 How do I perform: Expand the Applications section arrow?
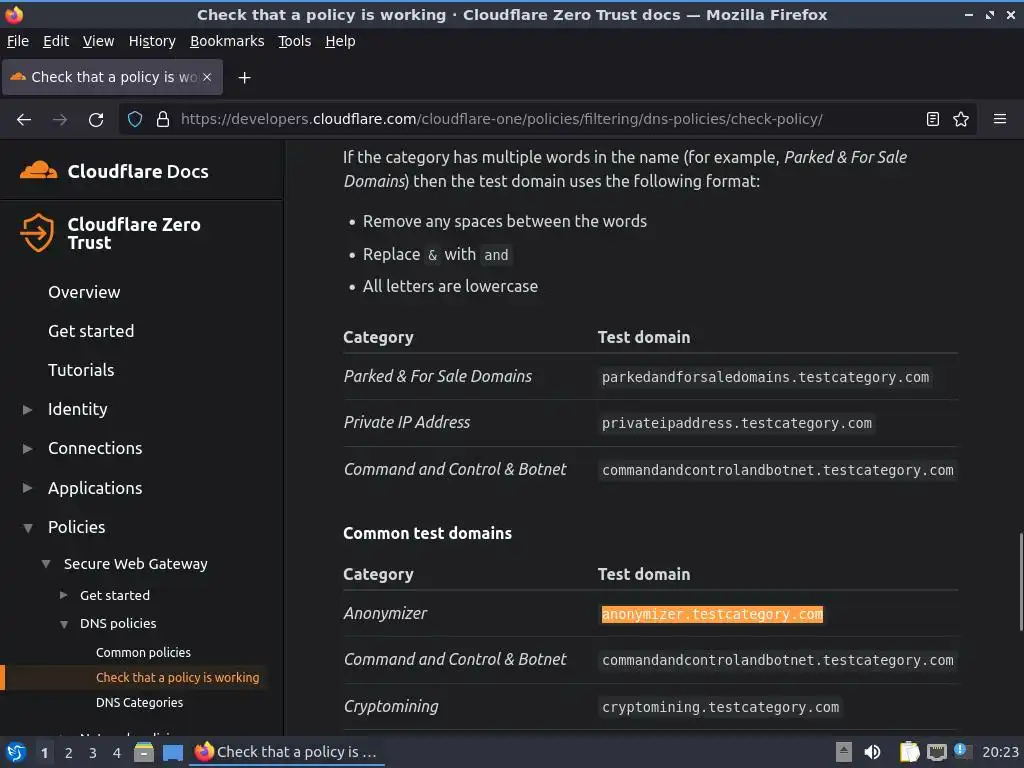(x=27, y=488)
